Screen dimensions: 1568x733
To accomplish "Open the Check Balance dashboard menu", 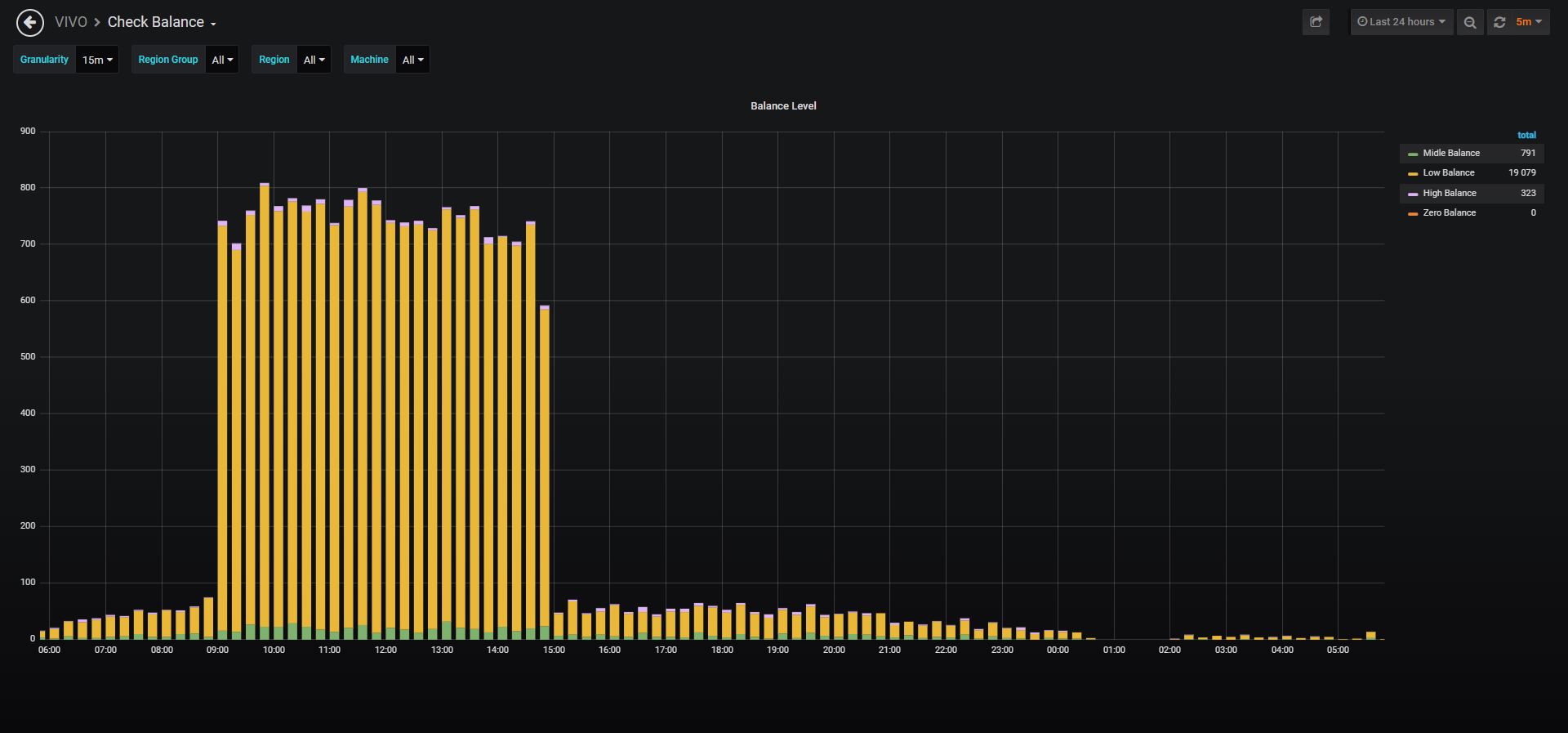I will (162, 22).
